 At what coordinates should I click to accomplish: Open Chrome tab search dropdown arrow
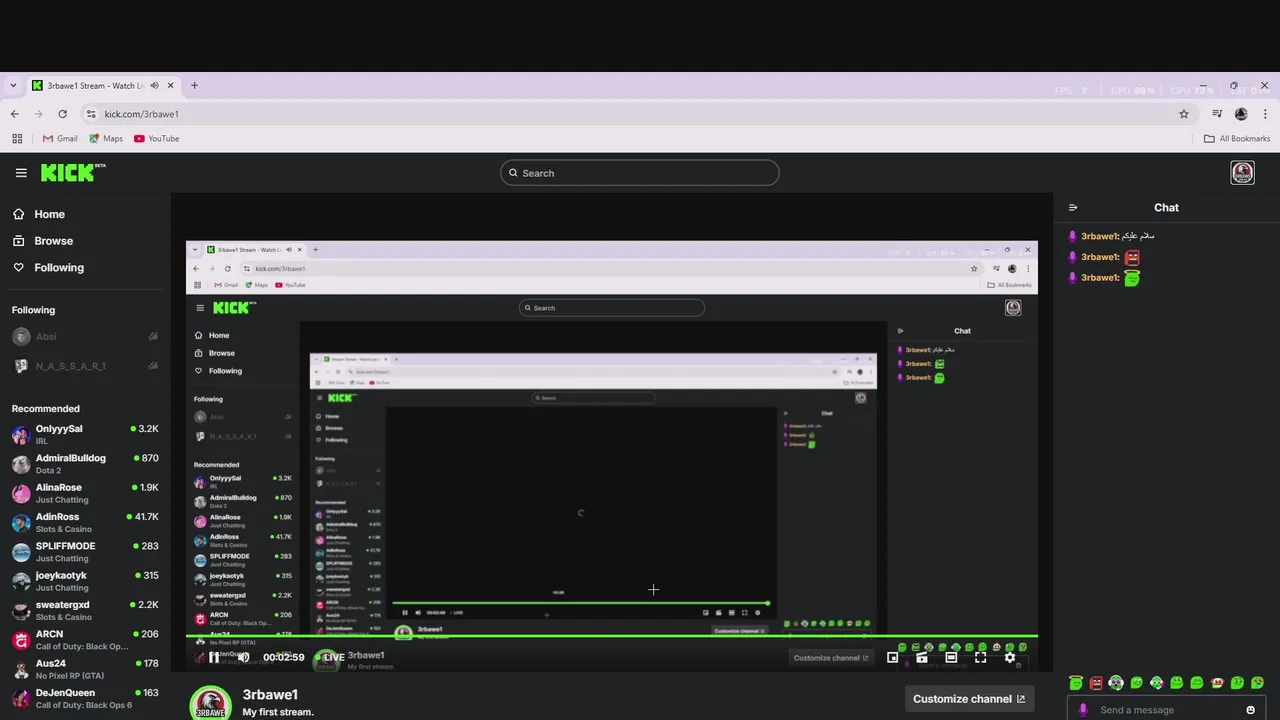(x=13, y=86)
